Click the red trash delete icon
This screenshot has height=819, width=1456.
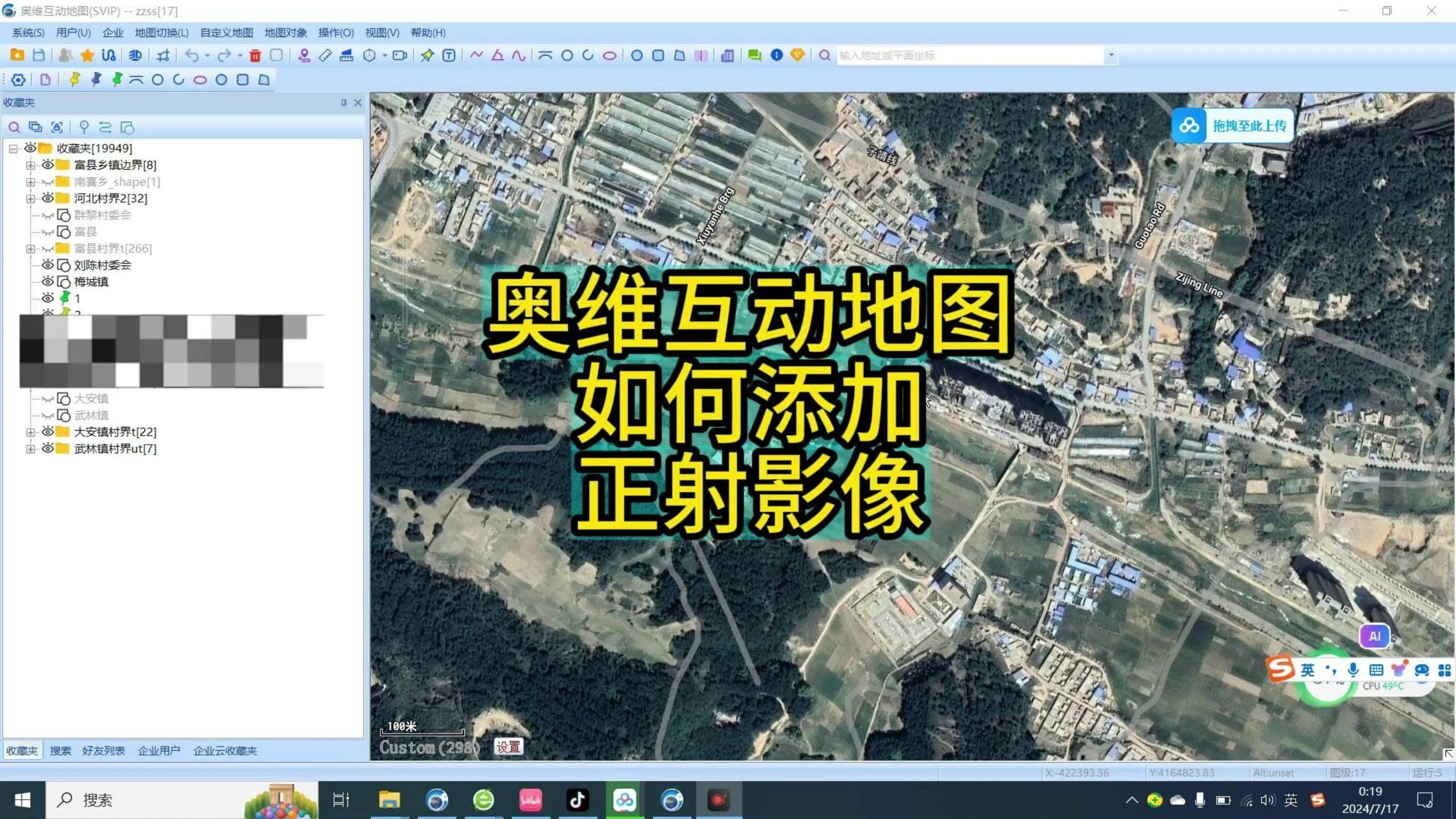point(255,56)
